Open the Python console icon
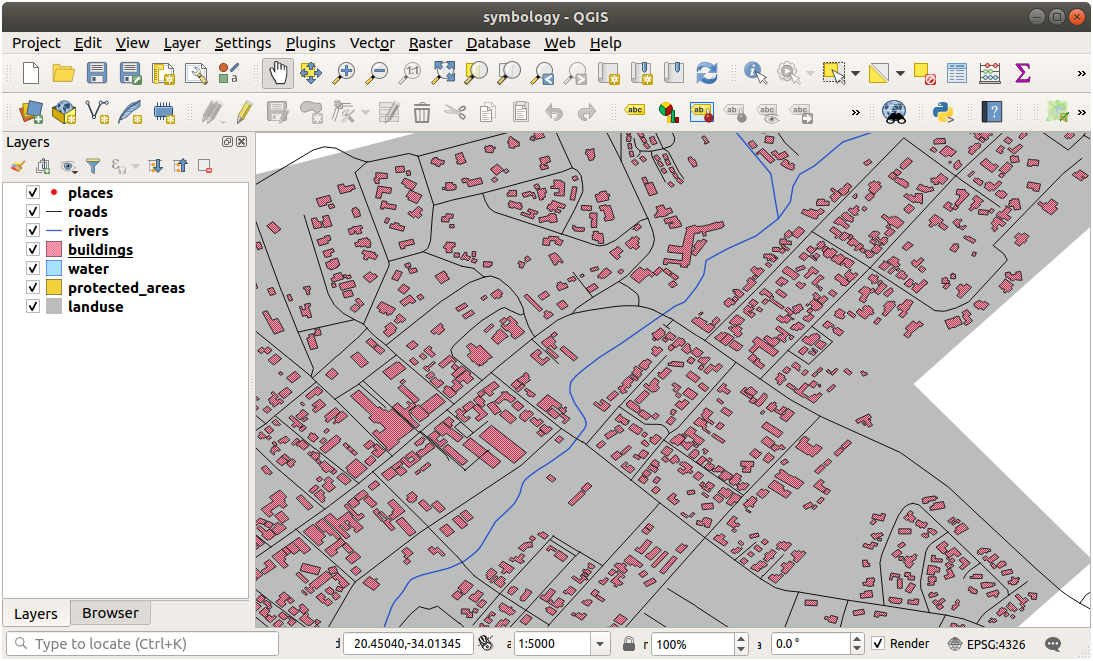This screenshot has height=661, width=1093. (x=941, y=111)
